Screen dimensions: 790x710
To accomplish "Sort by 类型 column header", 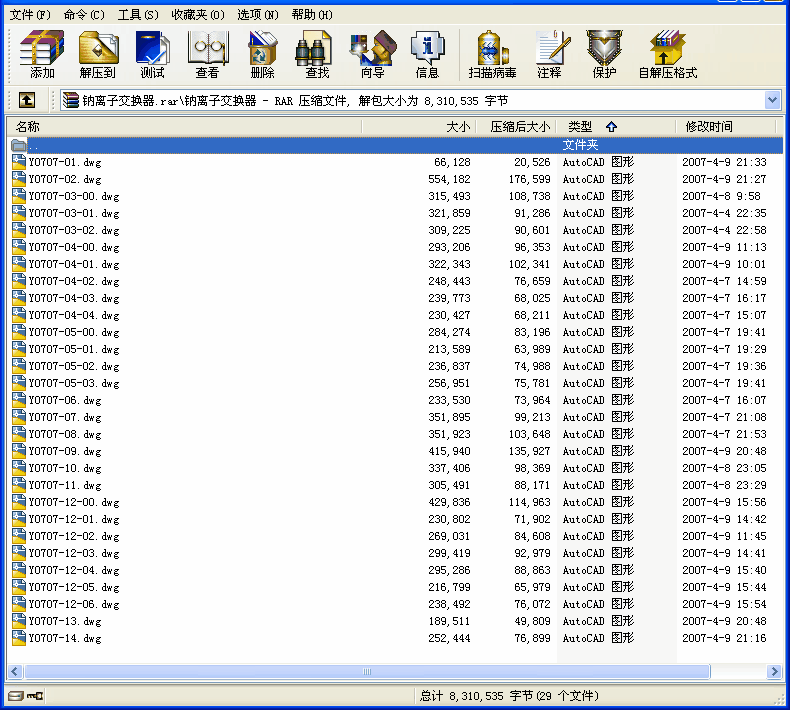I will pyautogui.click(x=580, y=127).
